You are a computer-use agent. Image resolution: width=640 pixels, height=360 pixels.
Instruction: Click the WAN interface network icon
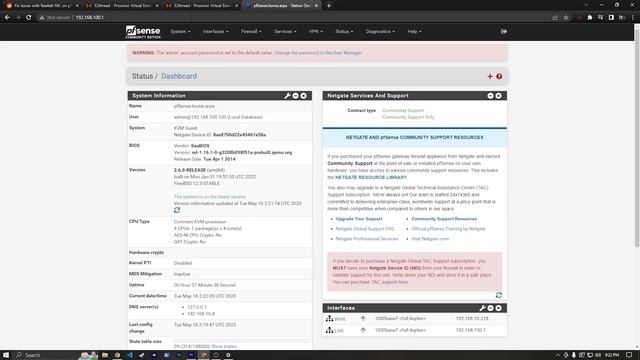point(329,318)
